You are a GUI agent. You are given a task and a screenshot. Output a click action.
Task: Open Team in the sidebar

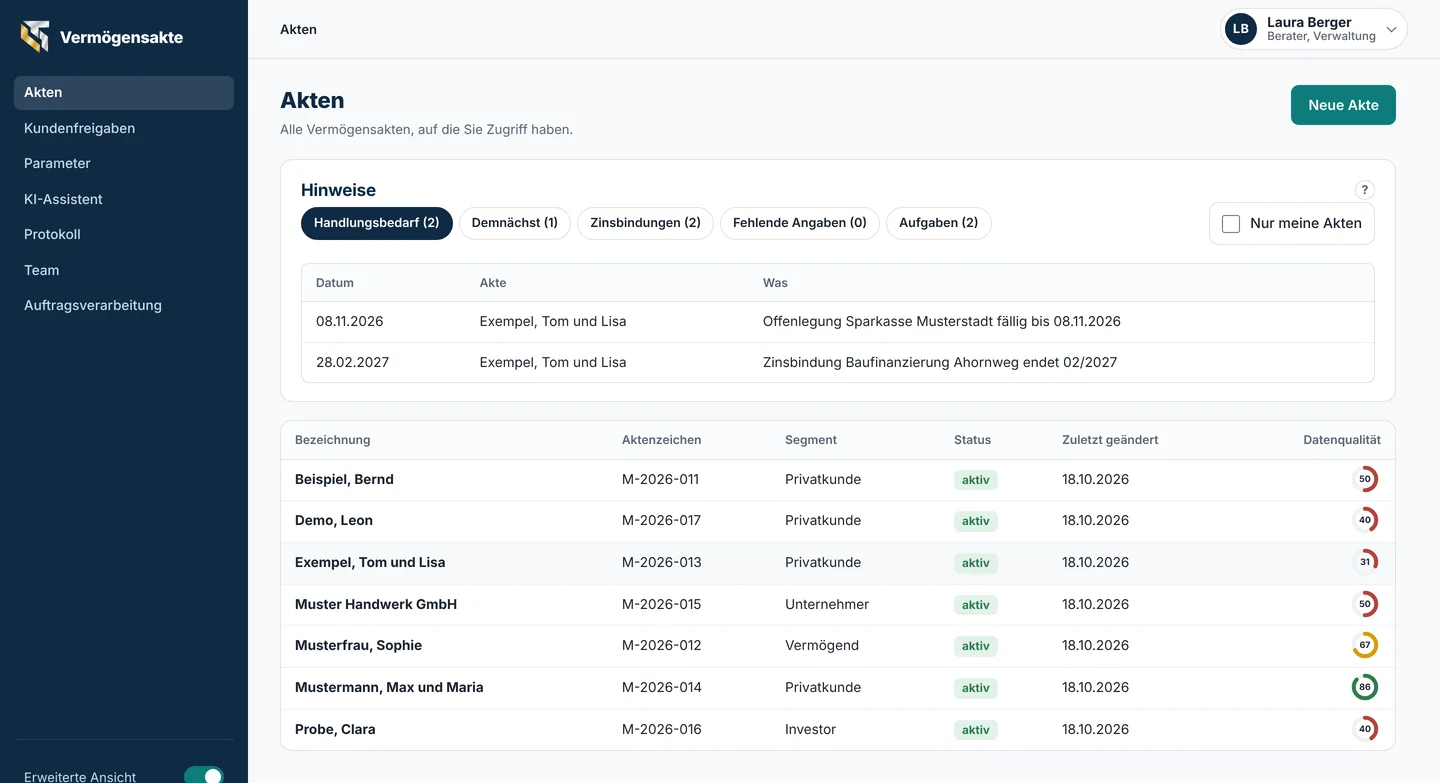[x=124, y=270]
